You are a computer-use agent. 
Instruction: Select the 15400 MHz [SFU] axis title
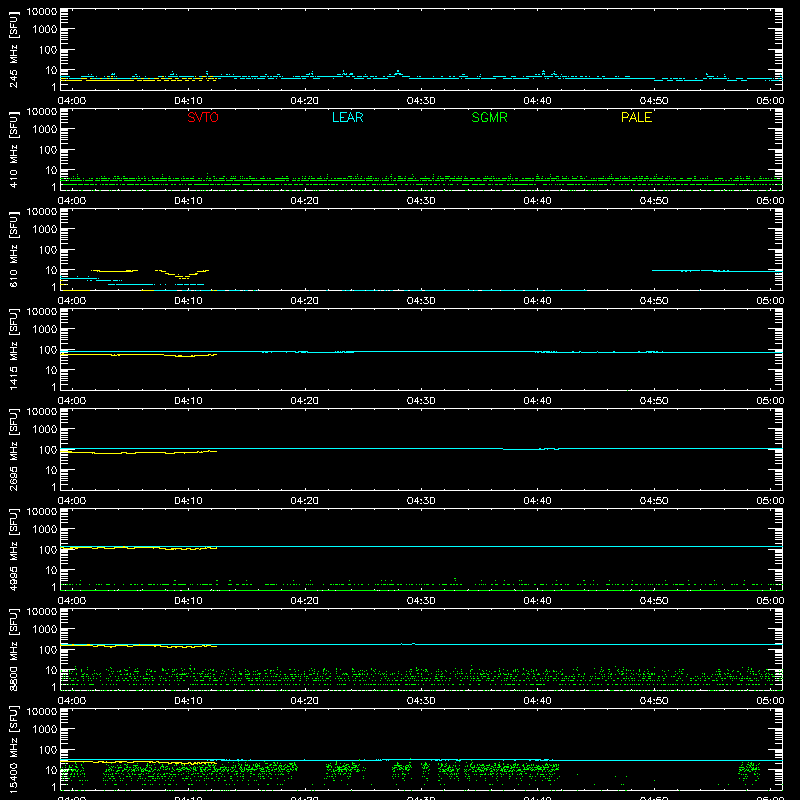pos(13,749)
